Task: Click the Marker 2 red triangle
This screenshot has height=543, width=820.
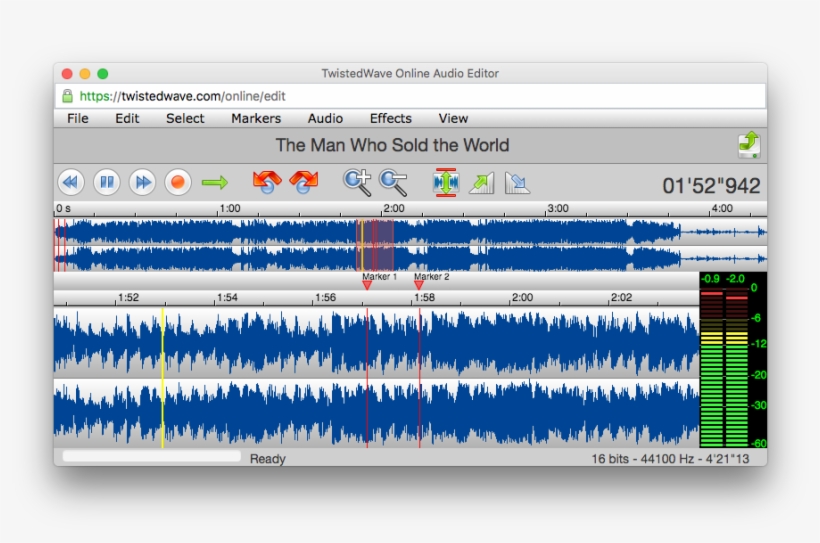Action: point(419,285)
